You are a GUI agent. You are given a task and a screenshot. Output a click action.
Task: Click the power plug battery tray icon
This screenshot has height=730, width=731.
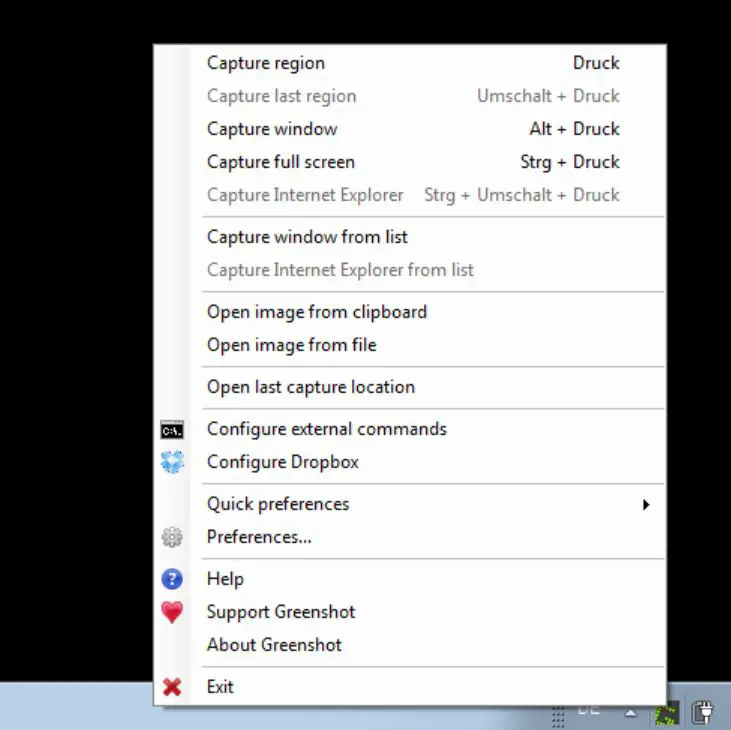click(x=703, y=713)
